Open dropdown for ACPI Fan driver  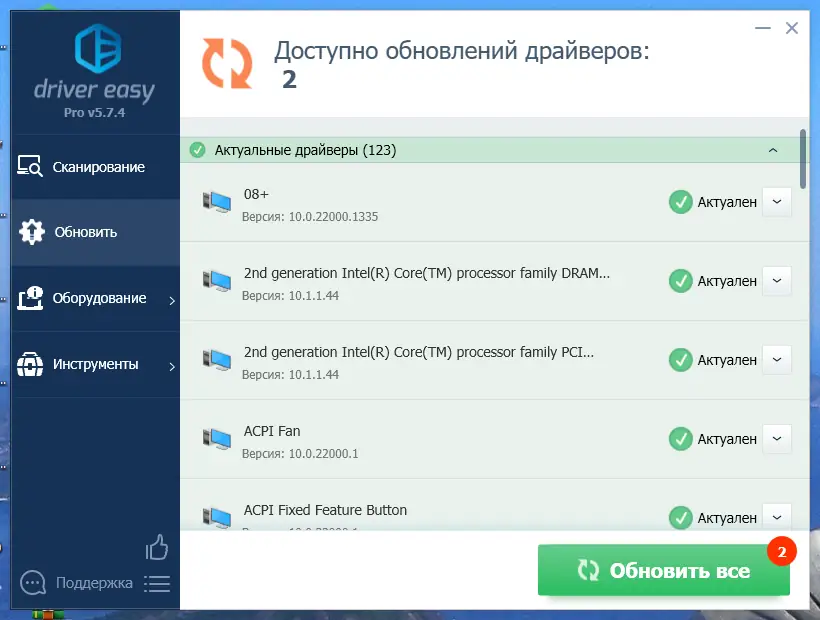click(x=777, y=439)
